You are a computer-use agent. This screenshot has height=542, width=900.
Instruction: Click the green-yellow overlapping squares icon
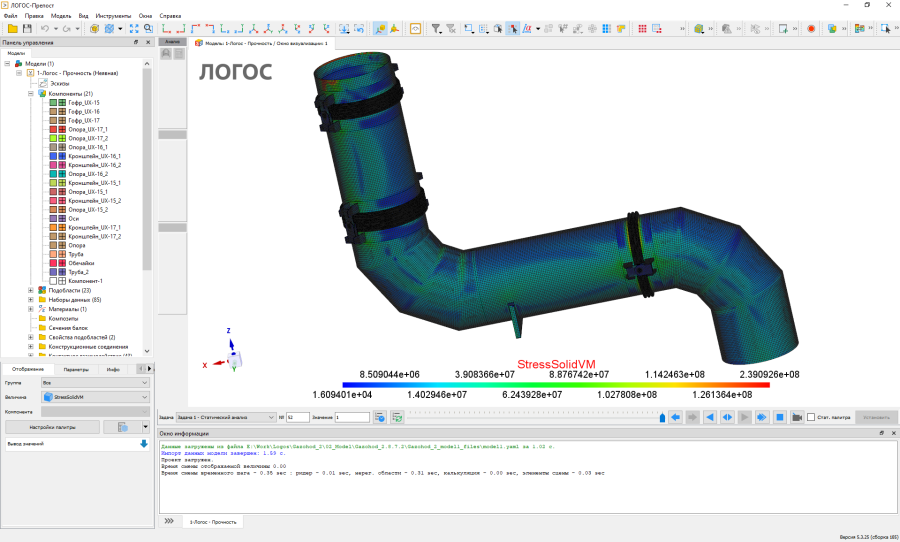coord(832,28)
